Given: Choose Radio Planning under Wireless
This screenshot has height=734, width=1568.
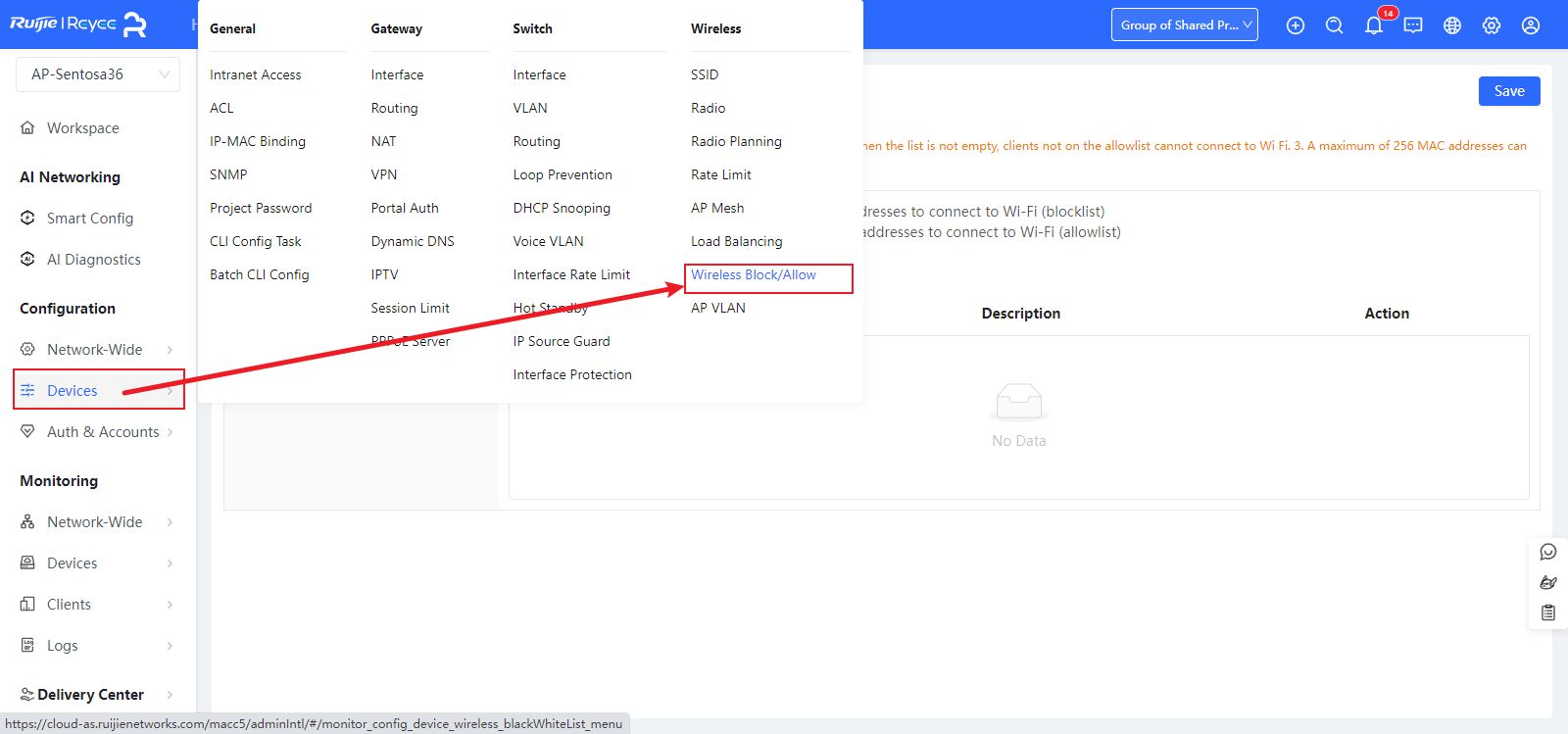Looking at the screenshot, I should pos(736,142).
